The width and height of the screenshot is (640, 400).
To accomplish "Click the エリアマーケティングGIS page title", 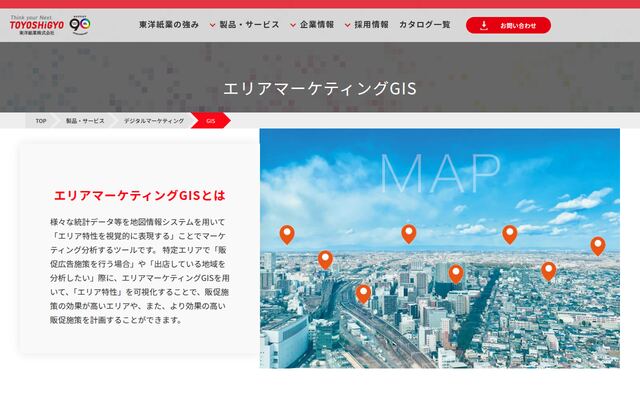I will click(320, 89).
